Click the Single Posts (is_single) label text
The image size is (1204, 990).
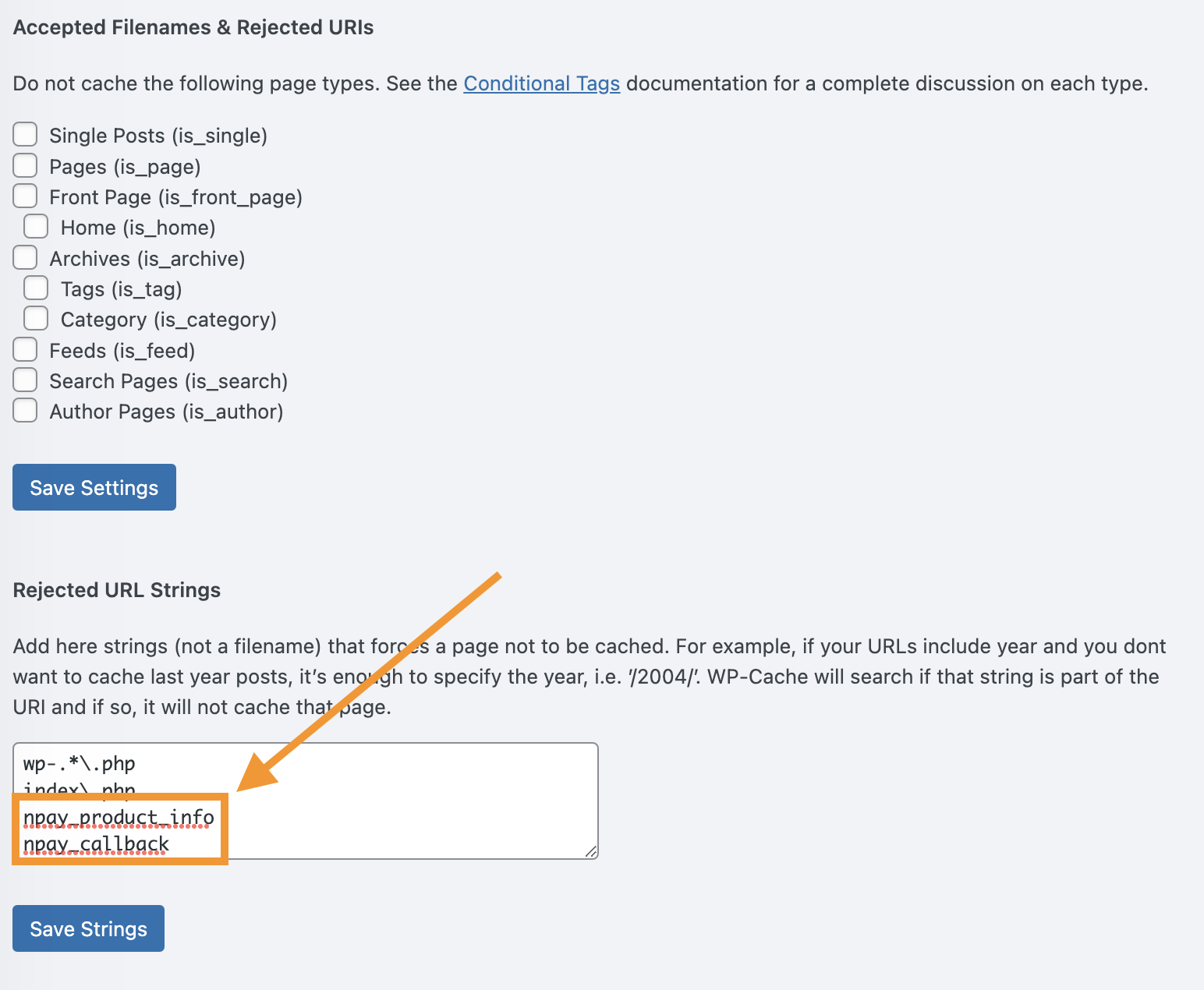158,136
